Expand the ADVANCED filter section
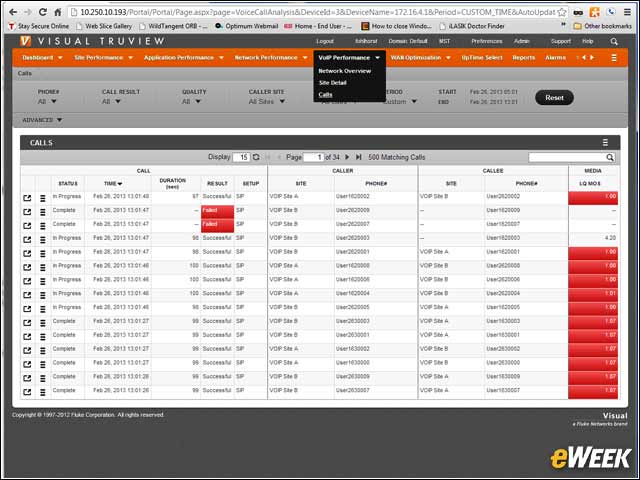Screen dimensions: 640x480 [42, 120]
